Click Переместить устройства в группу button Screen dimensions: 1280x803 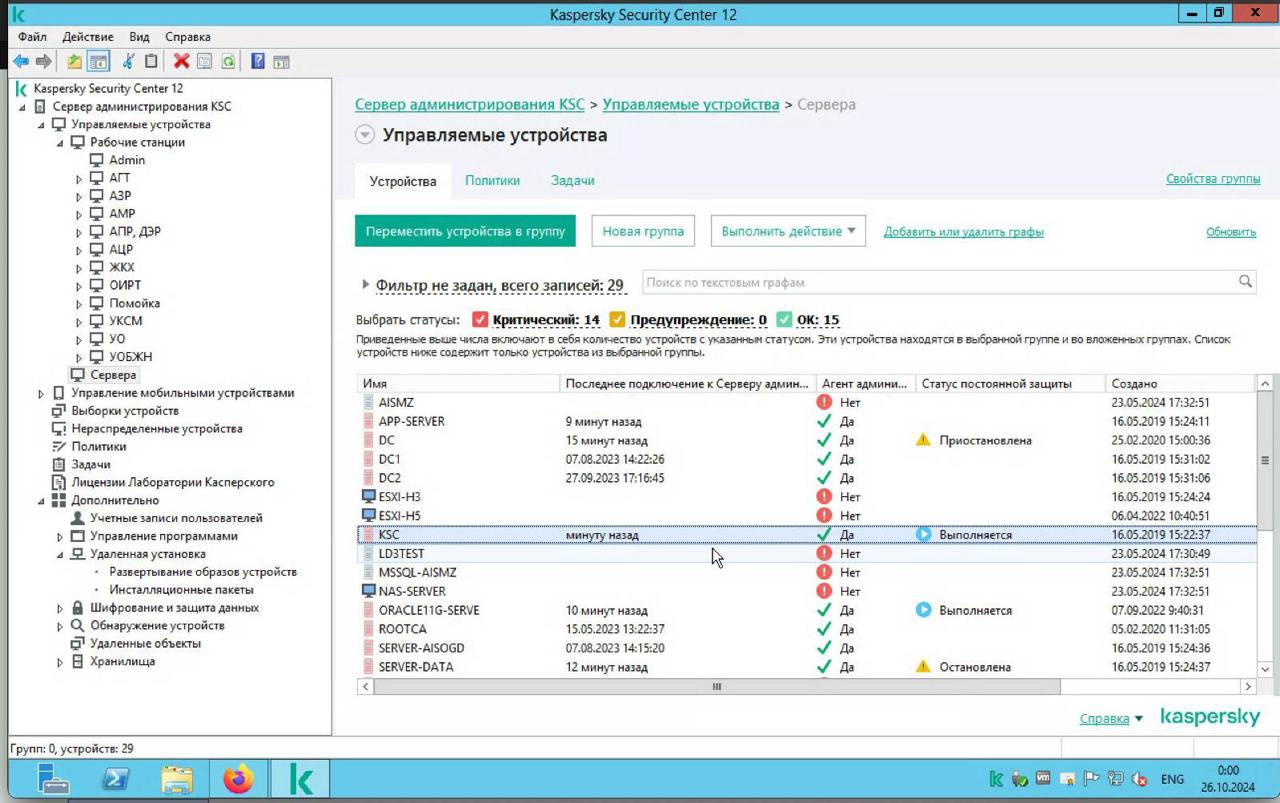pos(465,231)
